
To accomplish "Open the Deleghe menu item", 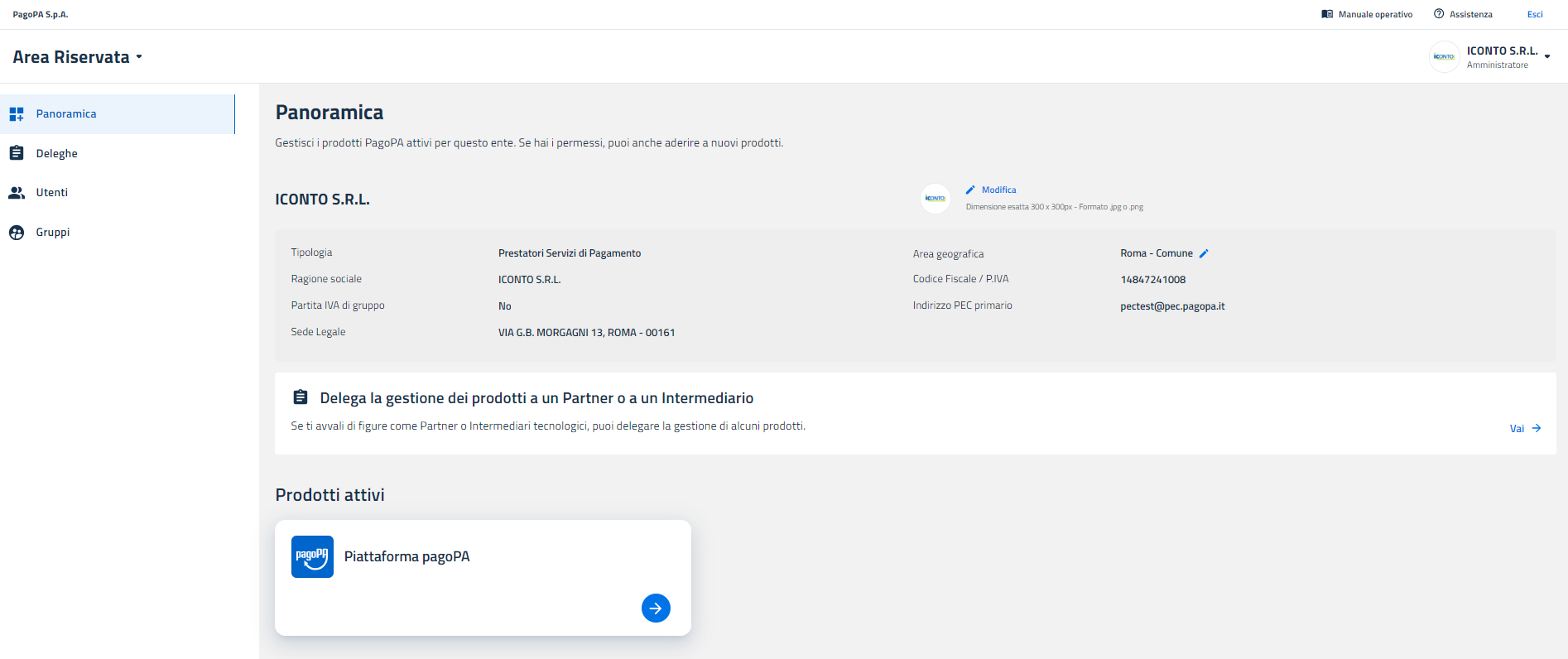I will [x=56, y=153].
